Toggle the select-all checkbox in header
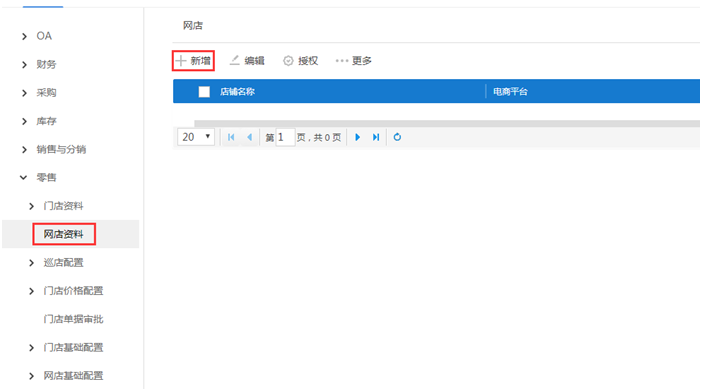Screen dimensions: 702x391 (204, 92)
